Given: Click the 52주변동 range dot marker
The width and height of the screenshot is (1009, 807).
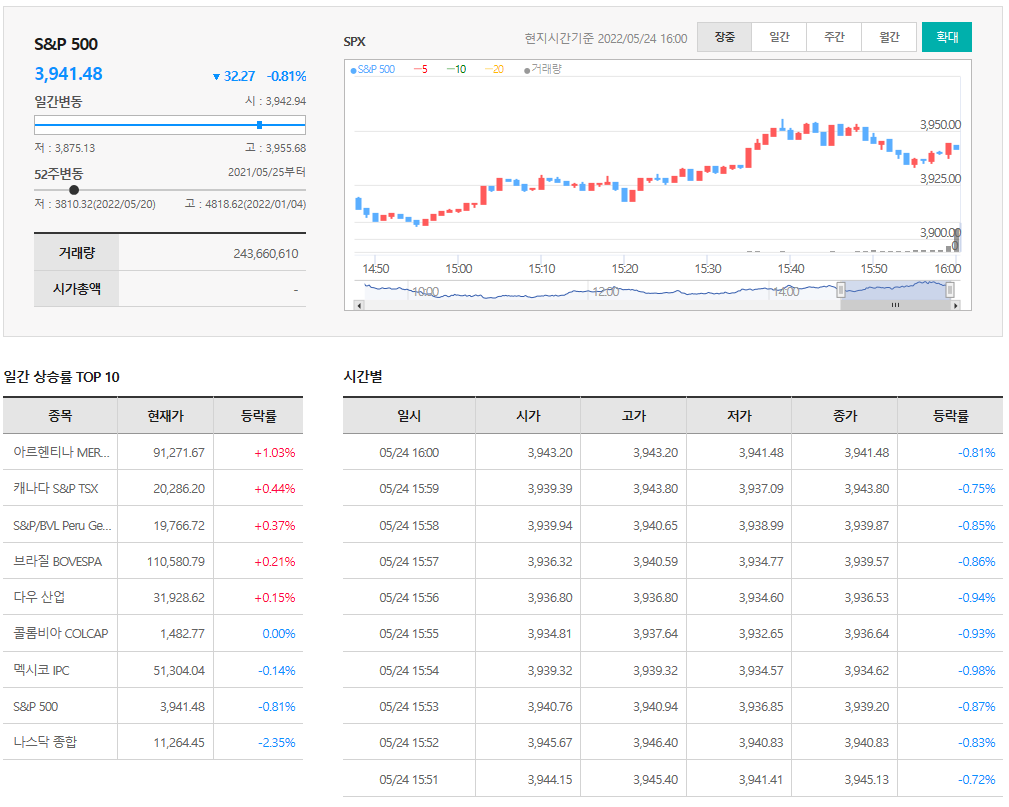Looking at the screenshot, I should tap(74, 190).
